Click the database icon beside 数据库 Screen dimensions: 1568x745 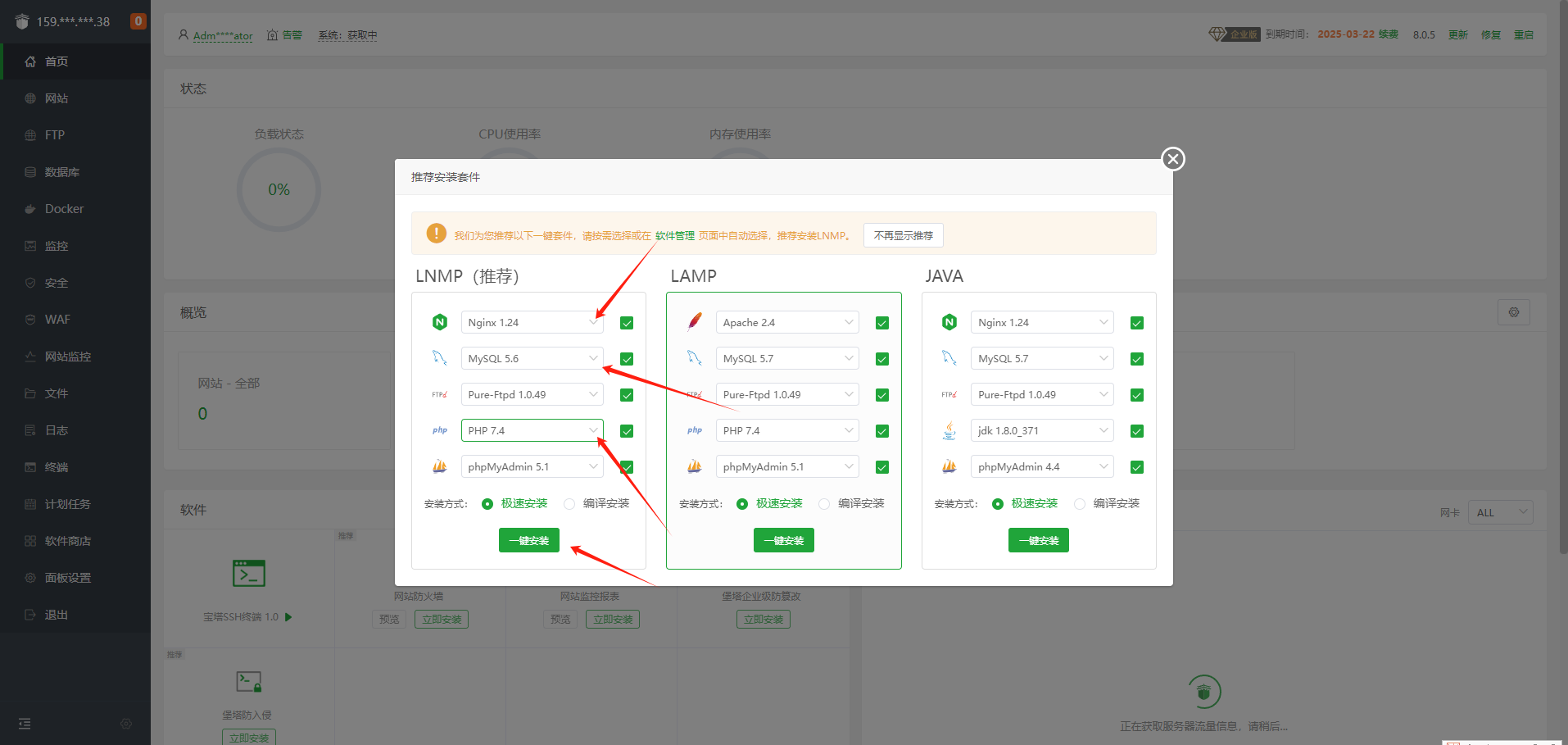click(30, 172)
